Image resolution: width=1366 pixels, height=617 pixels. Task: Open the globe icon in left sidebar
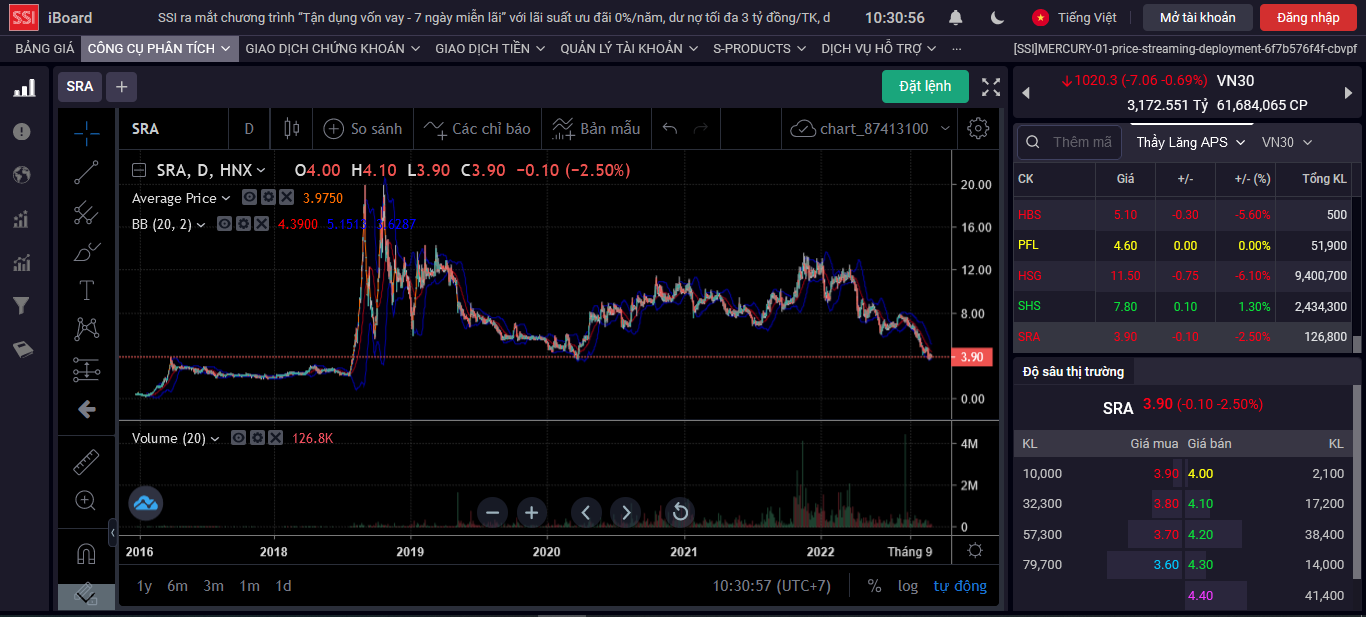tap(22, 175)
